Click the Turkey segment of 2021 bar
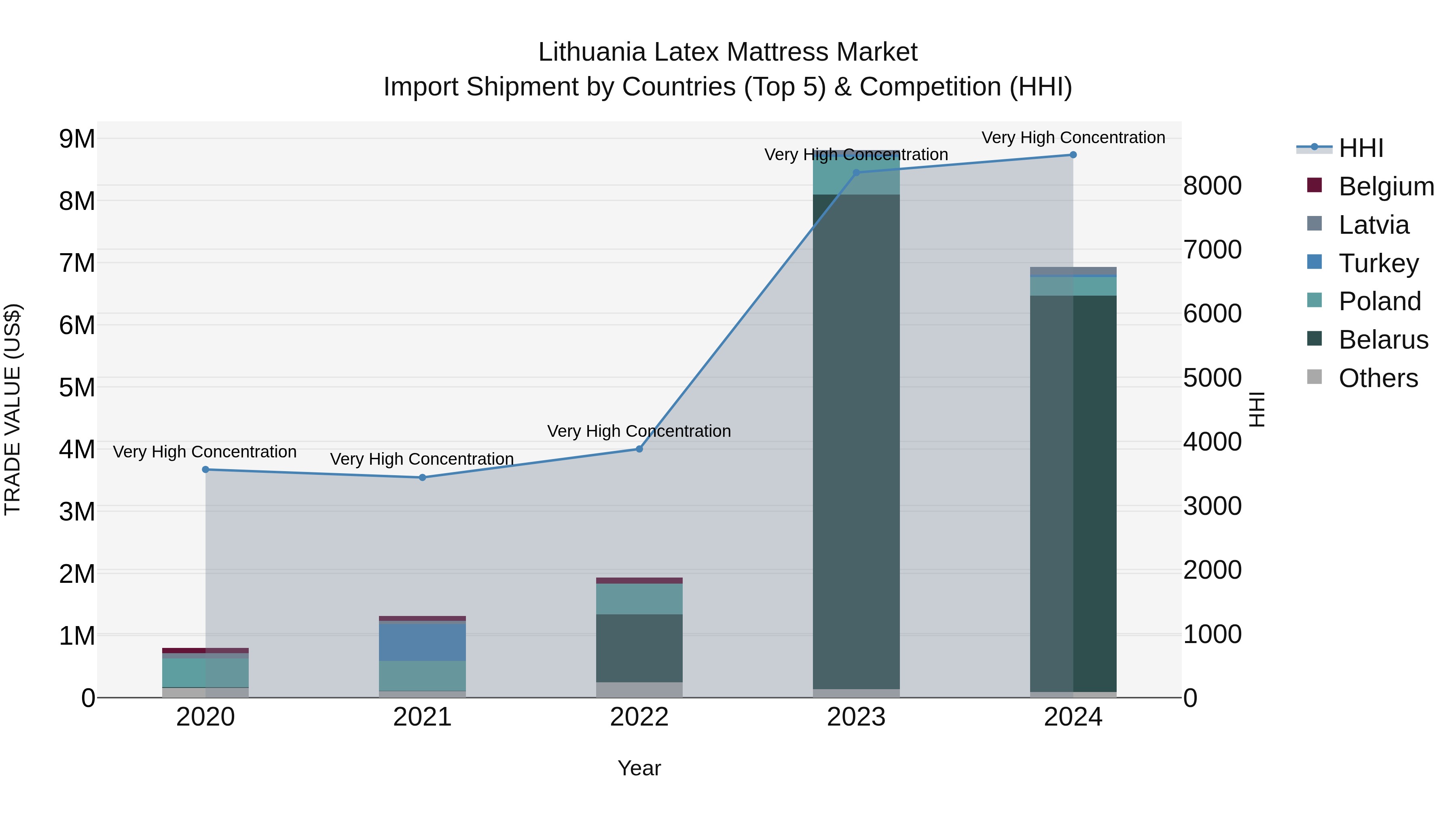 (422, 643)
